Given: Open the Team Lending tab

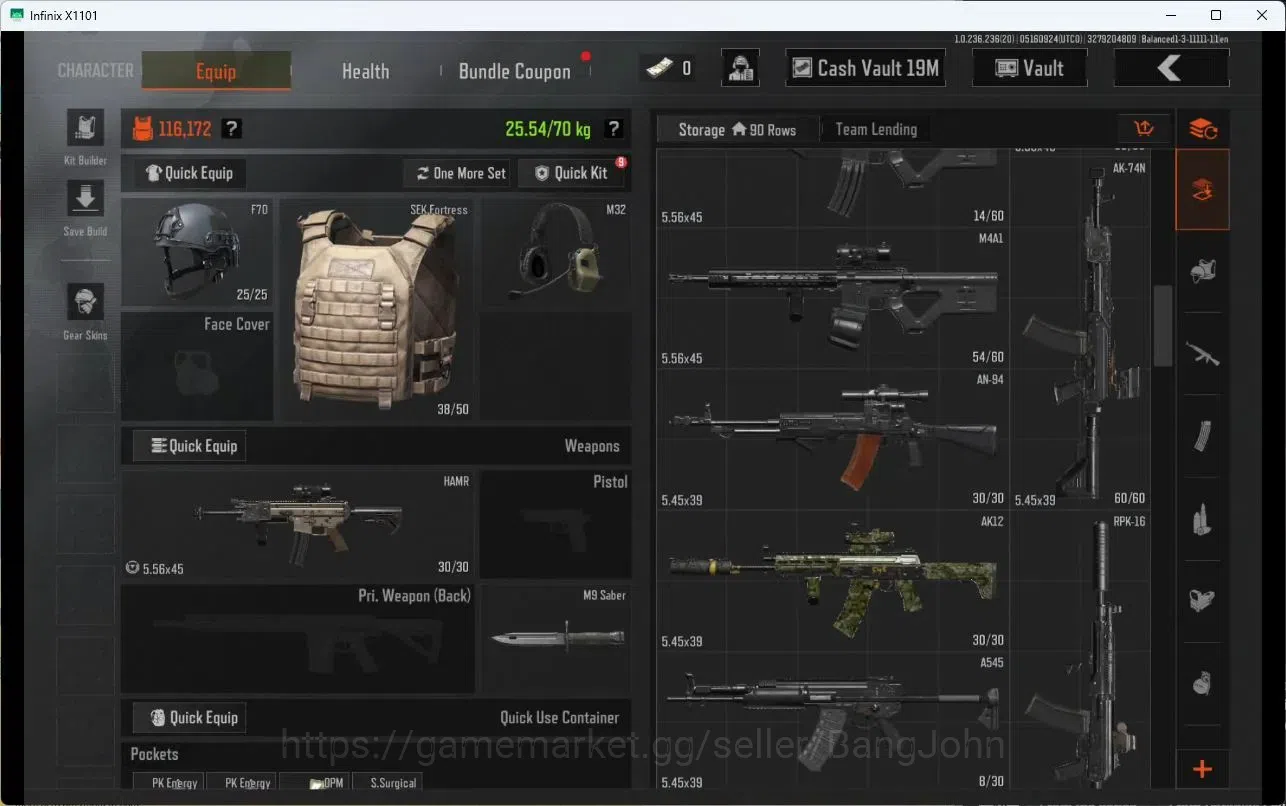Looking at the screenshot, I should tap(876, 129).
